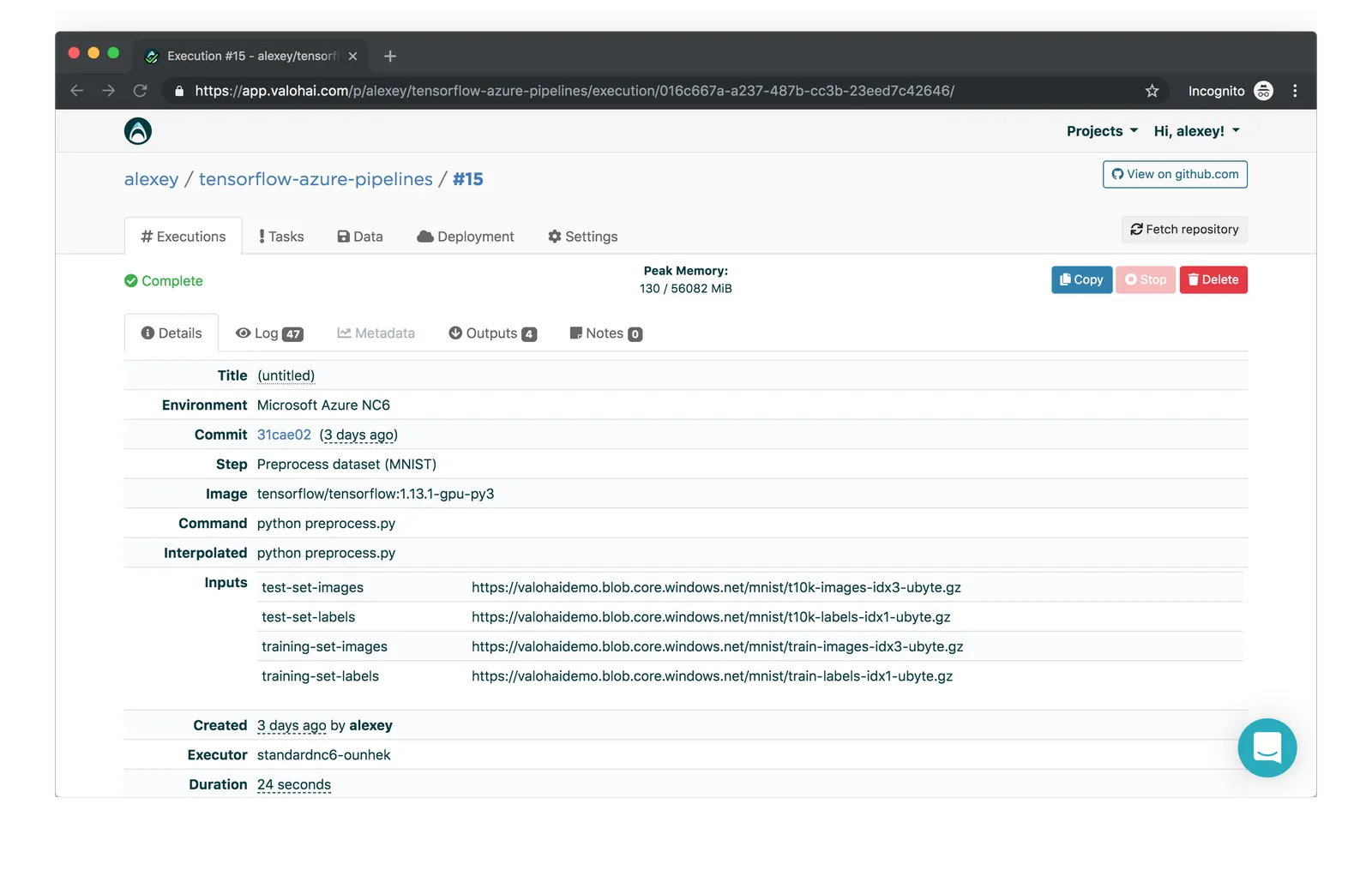This screenshot has width=1372, height=876.
Task: Click the (untitled) title text
Action: 286,375
